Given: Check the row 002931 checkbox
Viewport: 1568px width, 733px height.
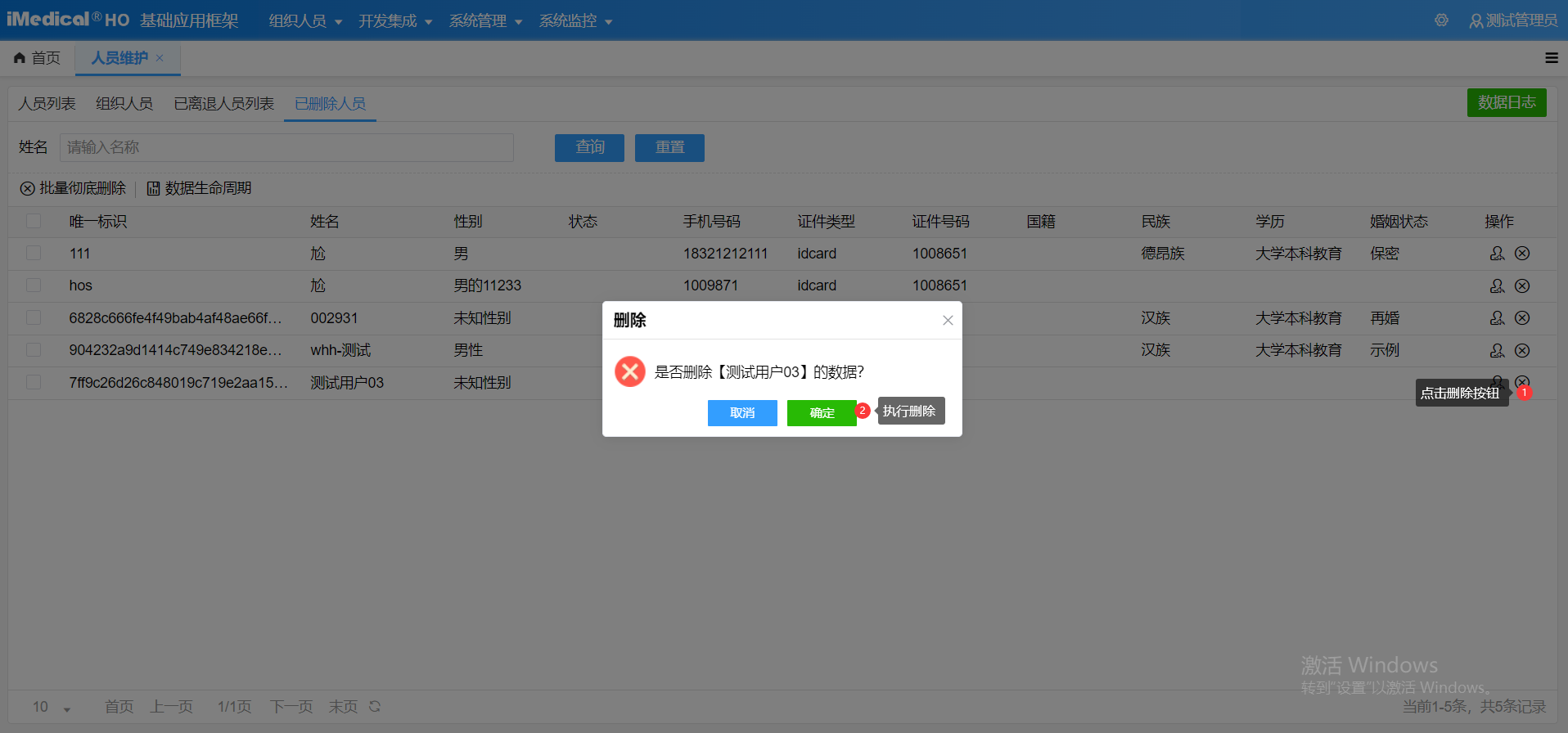Looking at the screenshot, I should (x=34, y=318).
